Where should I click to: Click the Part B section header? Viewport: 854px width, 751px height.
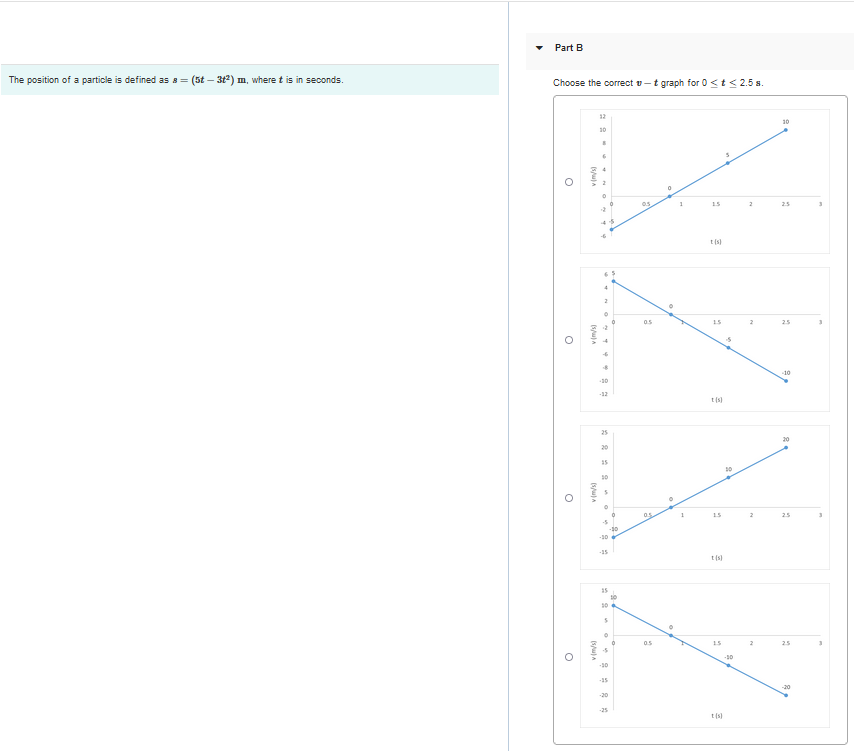pos(568,47)
